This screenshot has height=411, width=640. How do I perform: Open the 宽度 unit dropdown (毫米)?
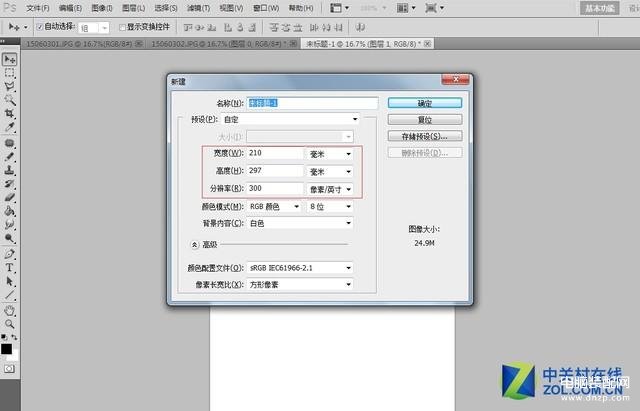pyautogui.click(x=330, y=154)
